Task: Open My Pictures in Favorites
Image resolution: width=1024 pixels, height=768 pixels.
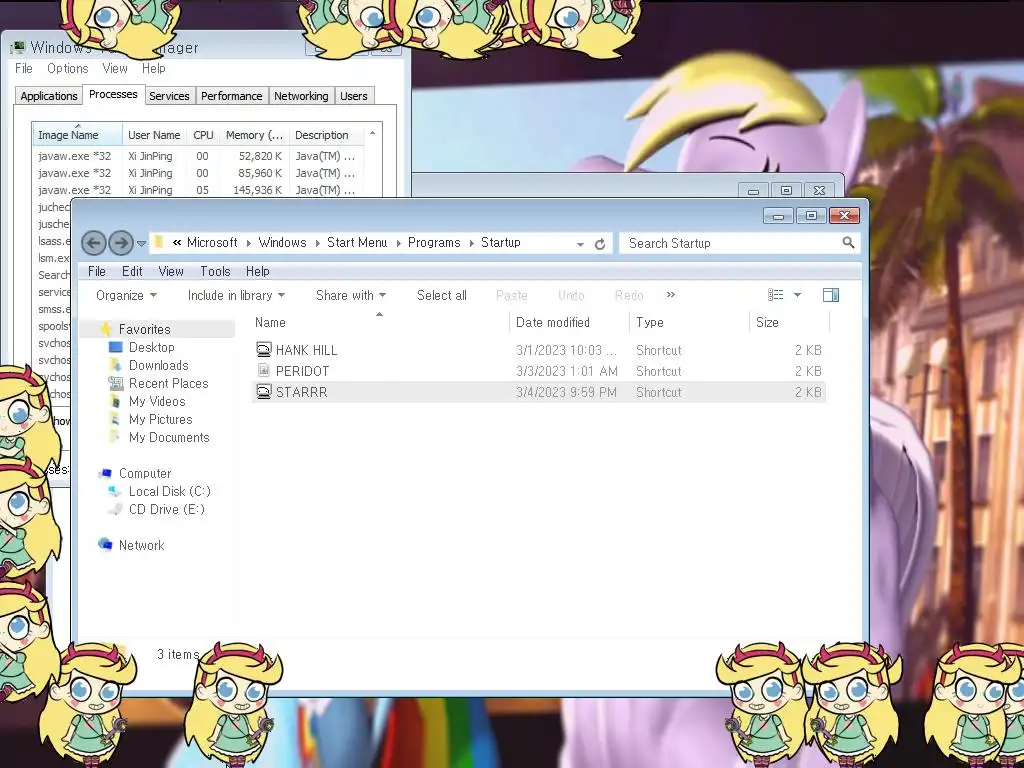Action: pos(161,419)
